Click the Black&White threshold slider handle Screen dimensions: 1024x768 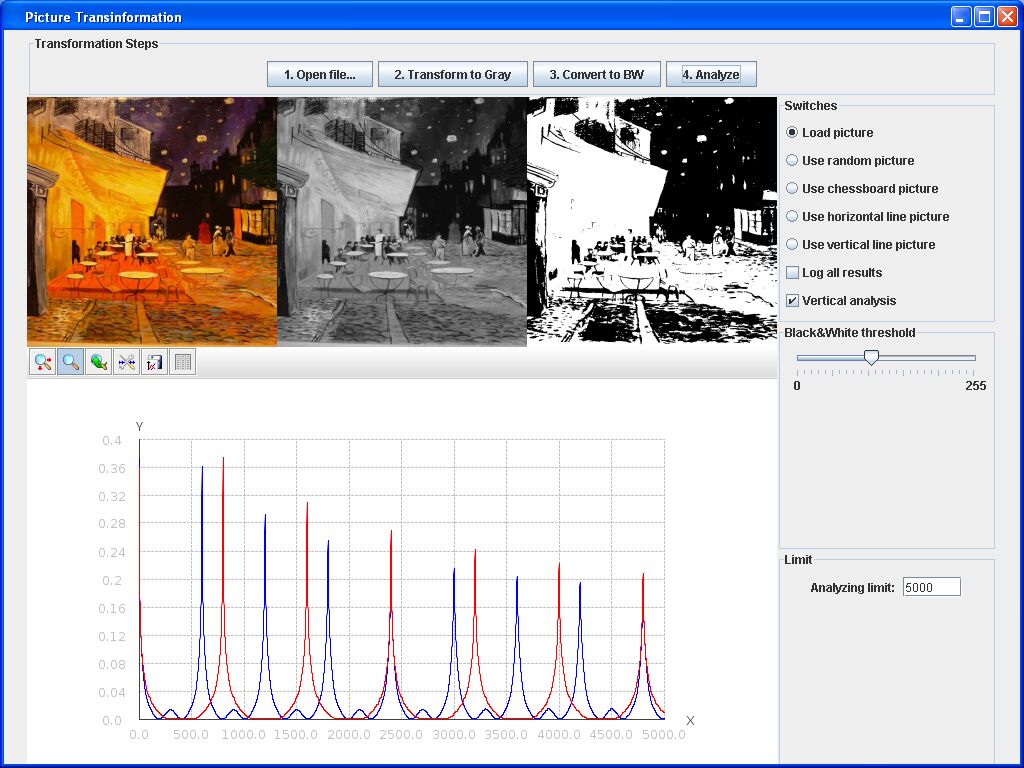pyautogui.click(x=871, y=357)
